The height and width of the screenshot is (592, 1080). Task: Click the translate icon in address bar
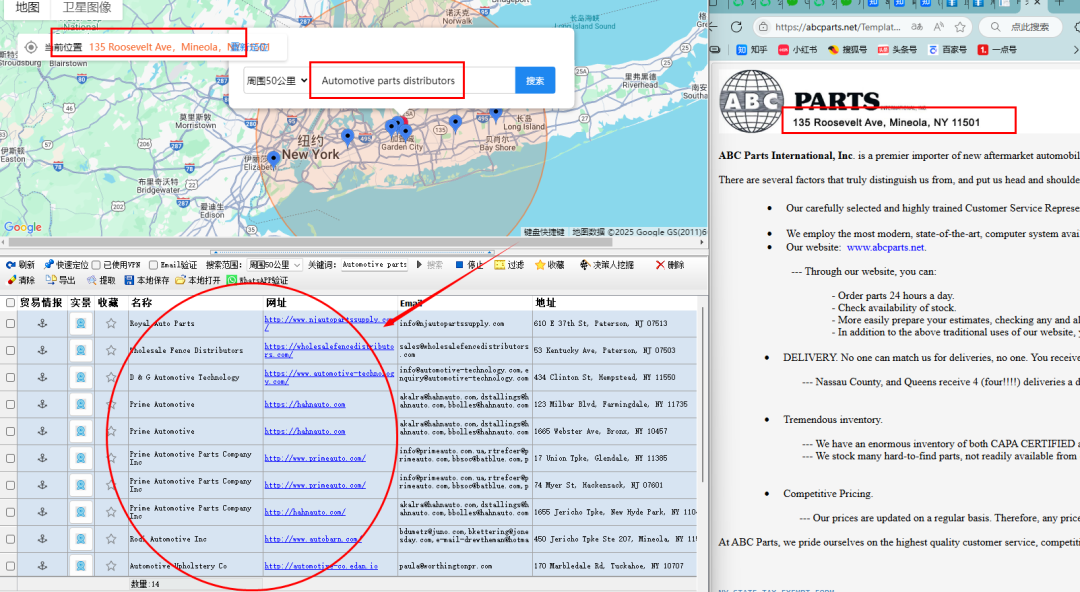click(x=917, y=27)
